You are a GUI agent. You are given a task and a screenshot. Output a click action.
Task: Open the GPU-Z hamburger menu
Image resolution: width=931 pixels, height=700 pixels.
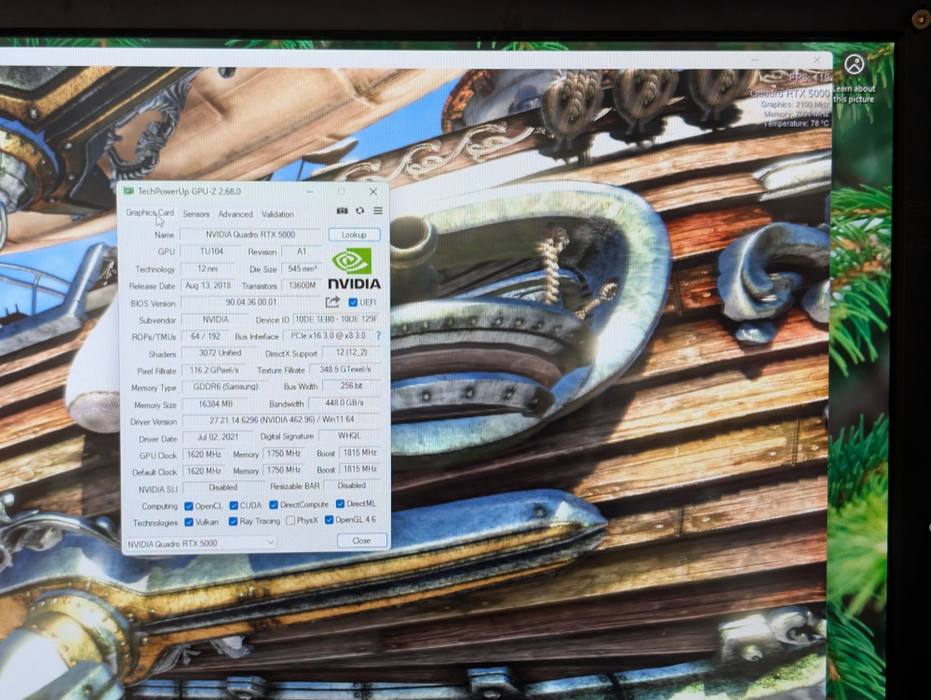click(378, 211)
